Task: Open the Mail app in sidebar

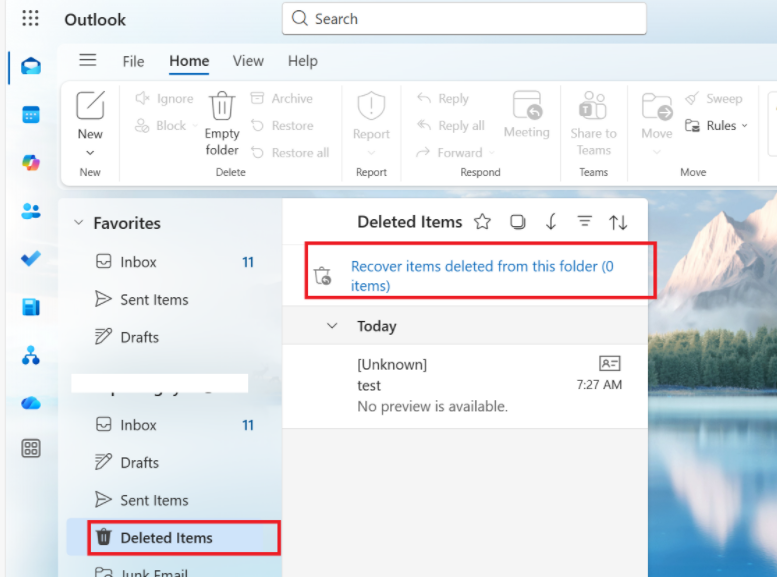Action: (31, 66)
